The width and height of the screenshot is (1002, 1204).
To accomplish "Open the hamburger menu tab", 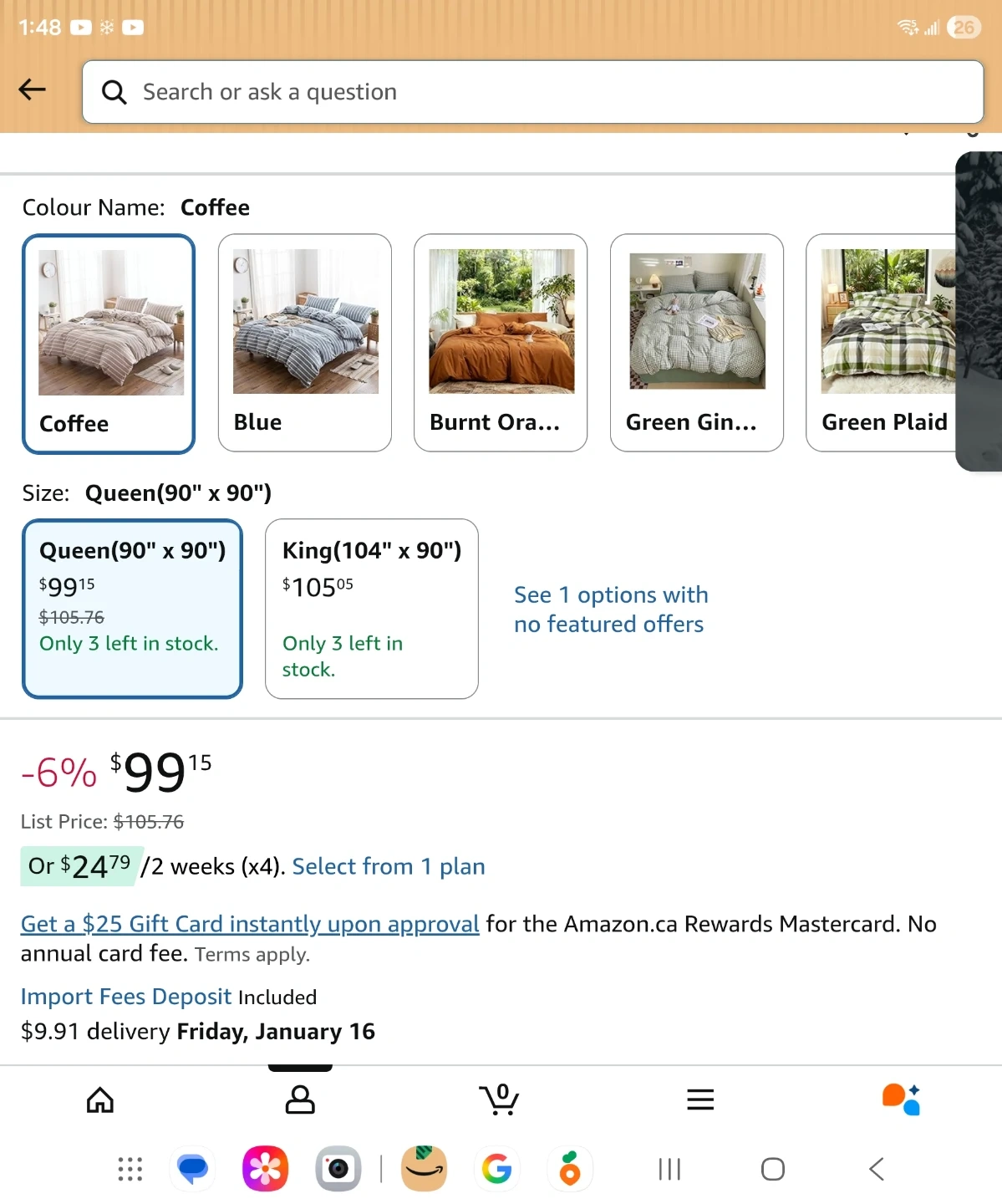I will (700, 1099).
